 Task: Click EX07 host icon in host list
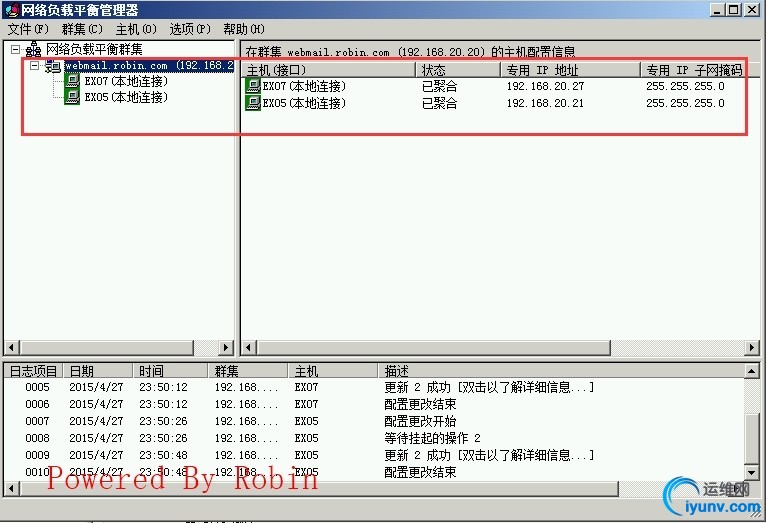coord(253,86)
